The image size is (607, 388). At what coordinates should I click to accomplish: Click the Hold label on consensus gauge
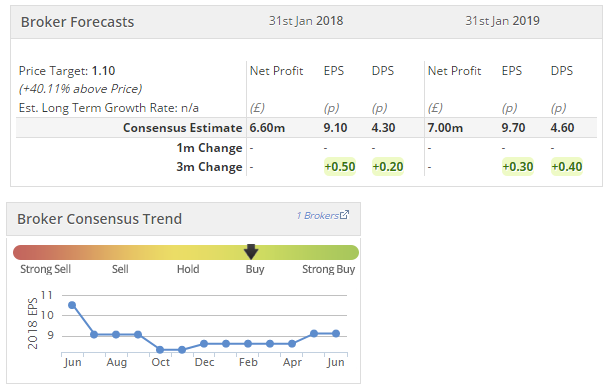[188, 269]
